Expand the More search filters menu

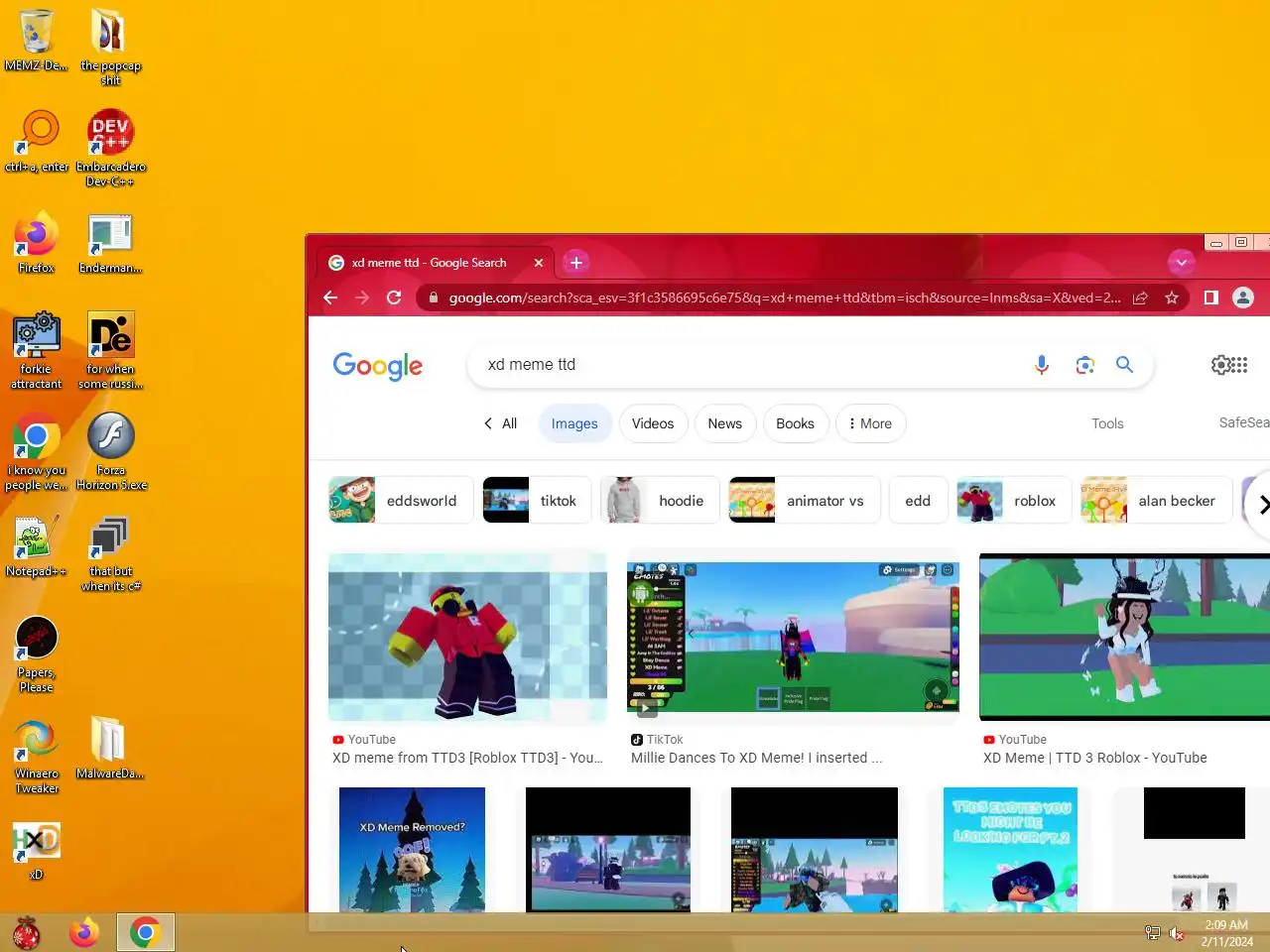coord(871,423)
